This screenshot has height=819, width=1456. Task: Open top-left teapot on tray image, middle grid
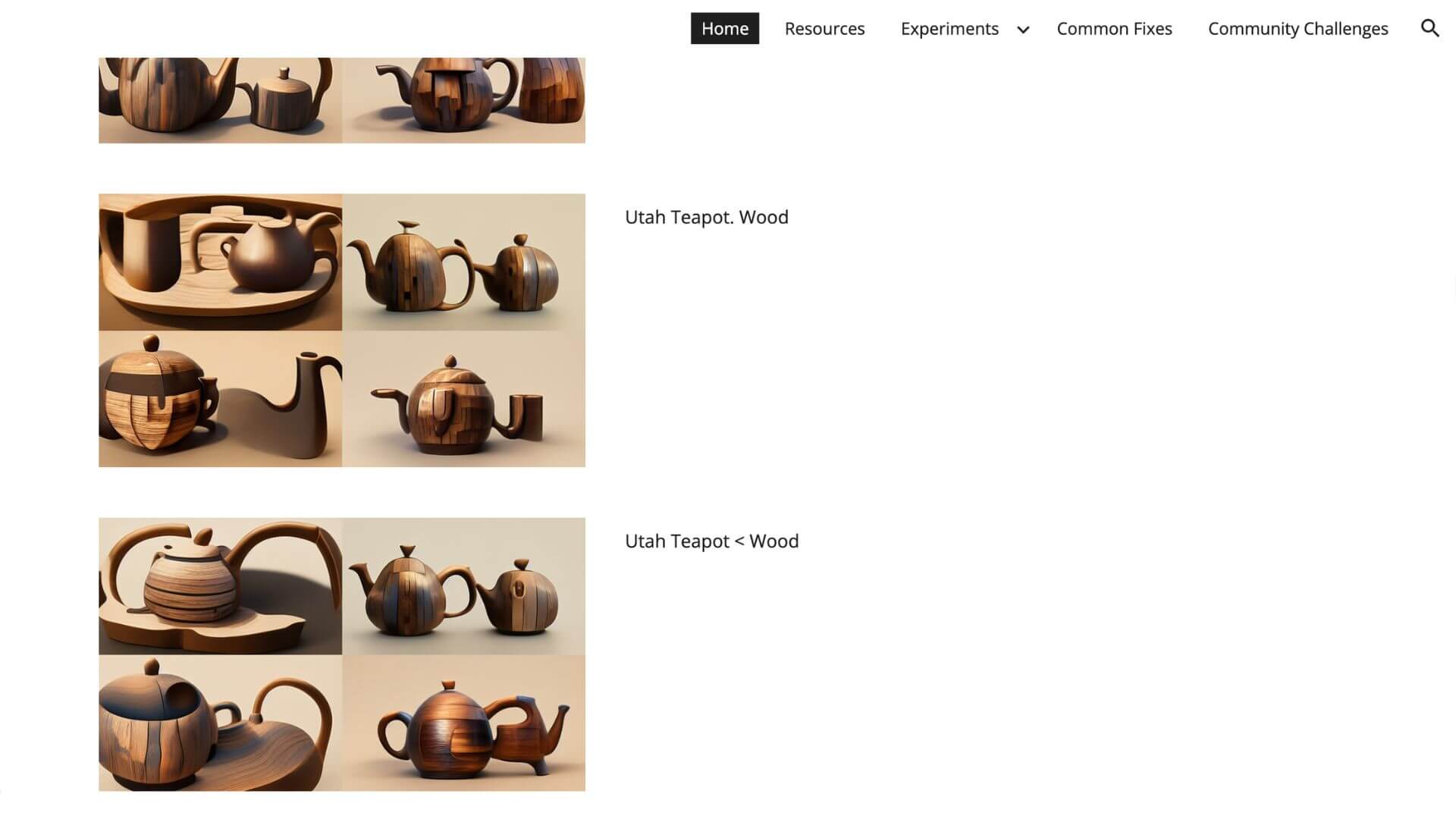click(x=220, y=262)
